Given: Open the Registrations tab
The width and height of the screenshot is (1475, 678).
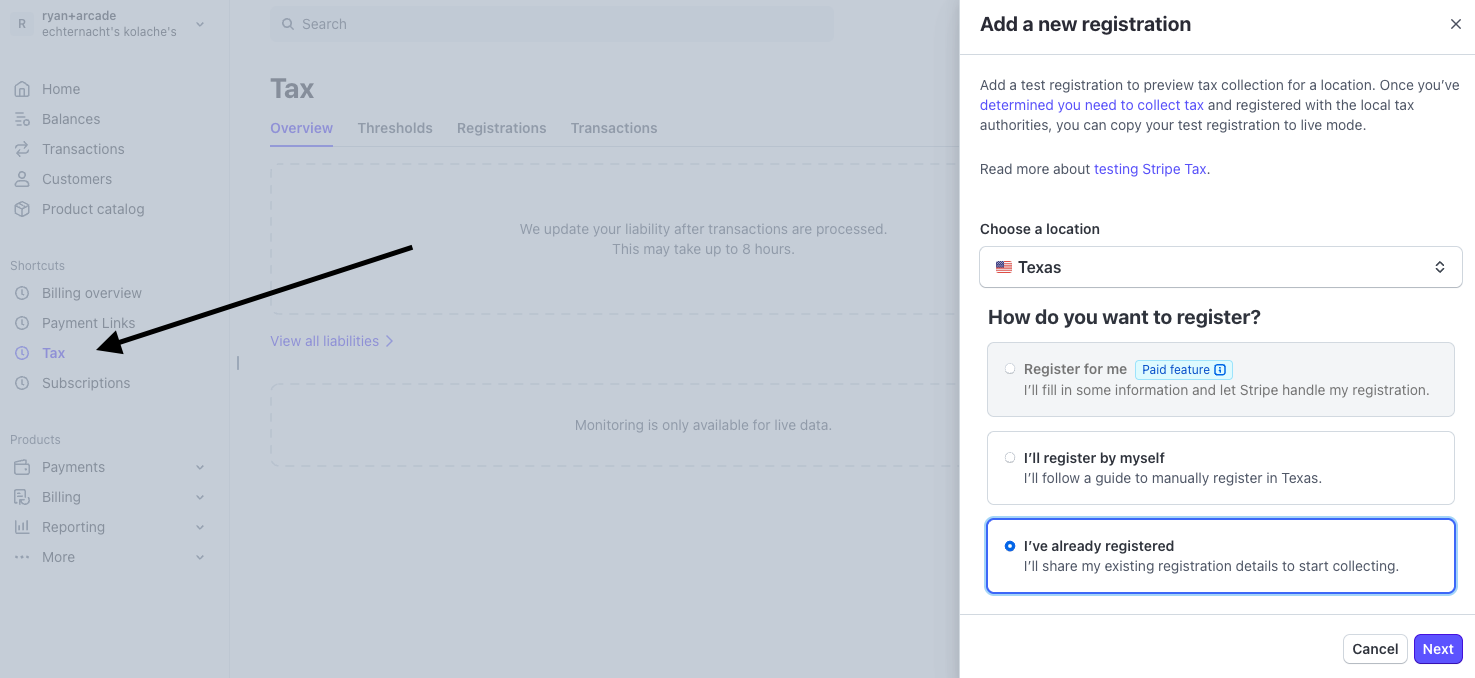Looking at the screenshot, I should [501, 128].
